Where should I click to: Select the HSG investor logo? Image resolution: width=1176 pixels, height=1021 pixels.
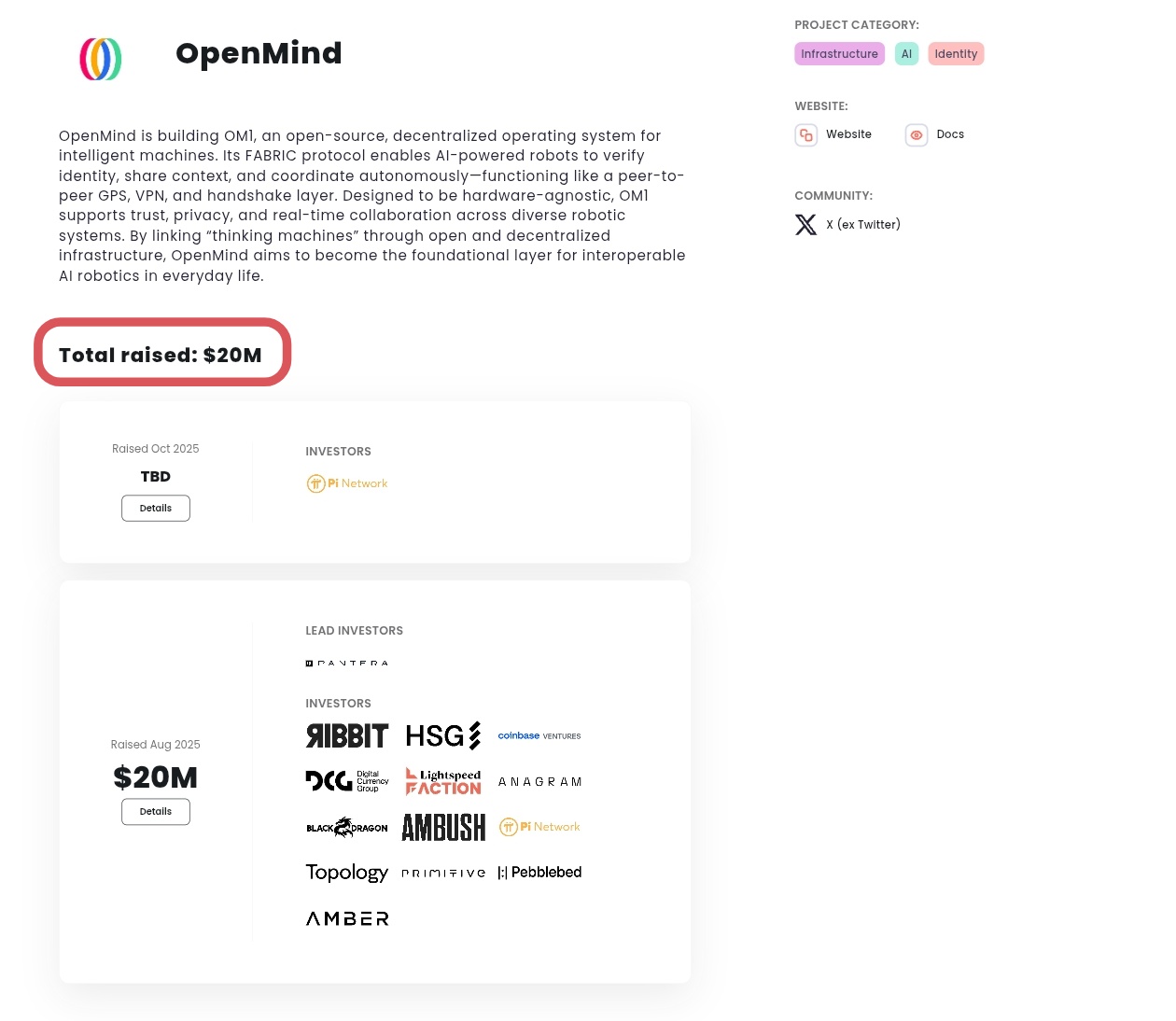tap(443, 736)
